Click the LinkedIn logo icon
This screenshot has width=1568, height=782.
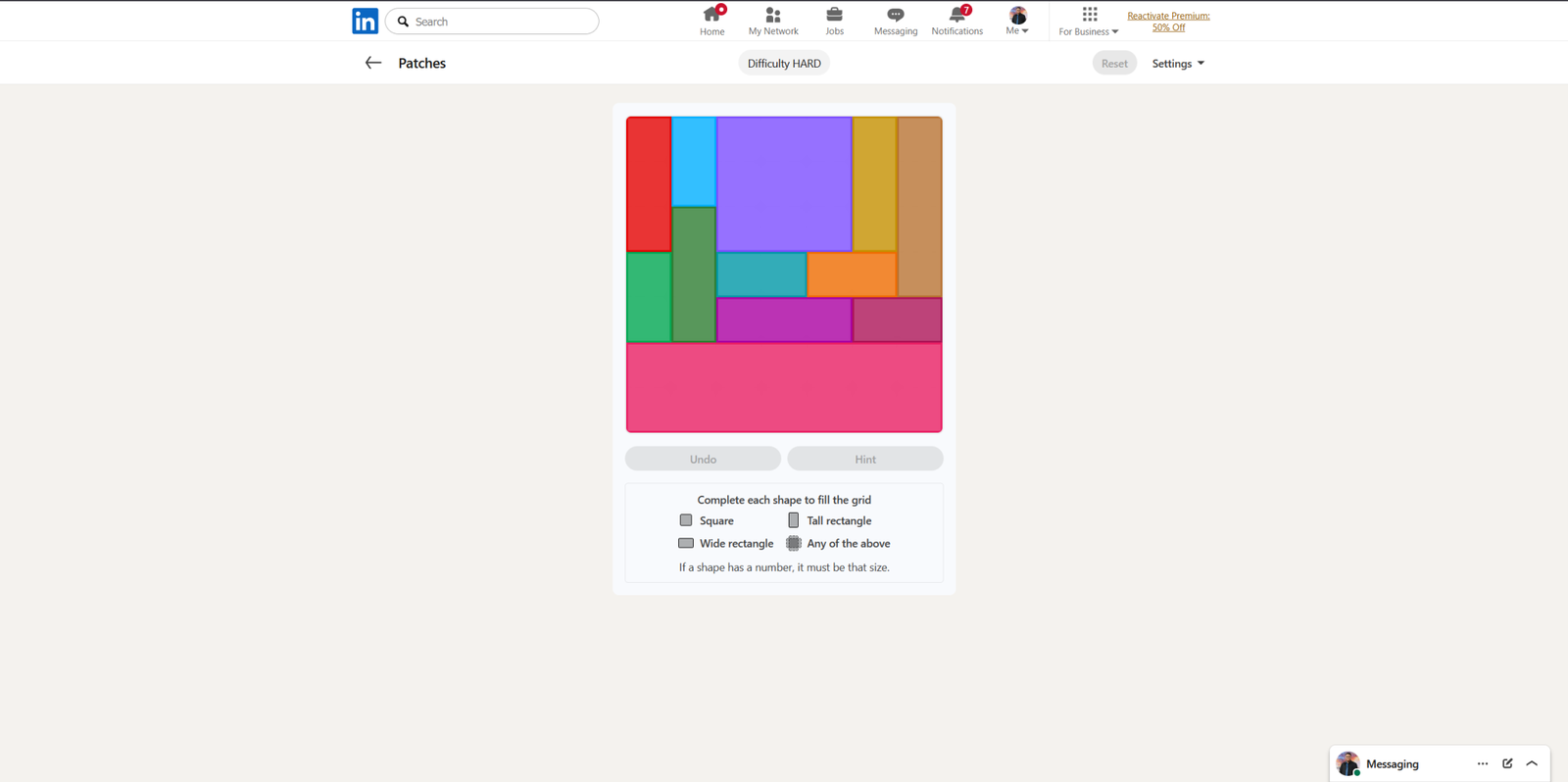[x=365, y=21]
